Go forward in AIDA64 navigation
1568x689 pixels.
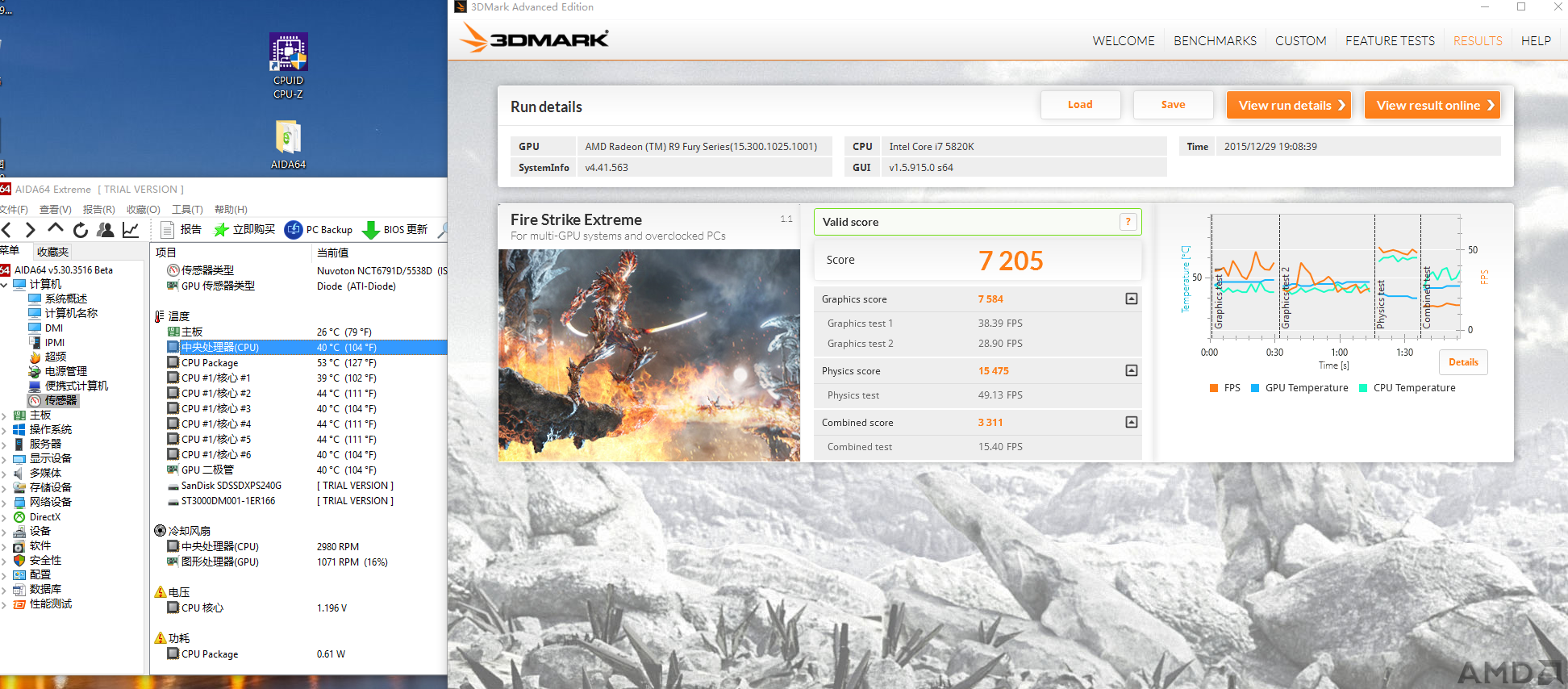point(31,230)
